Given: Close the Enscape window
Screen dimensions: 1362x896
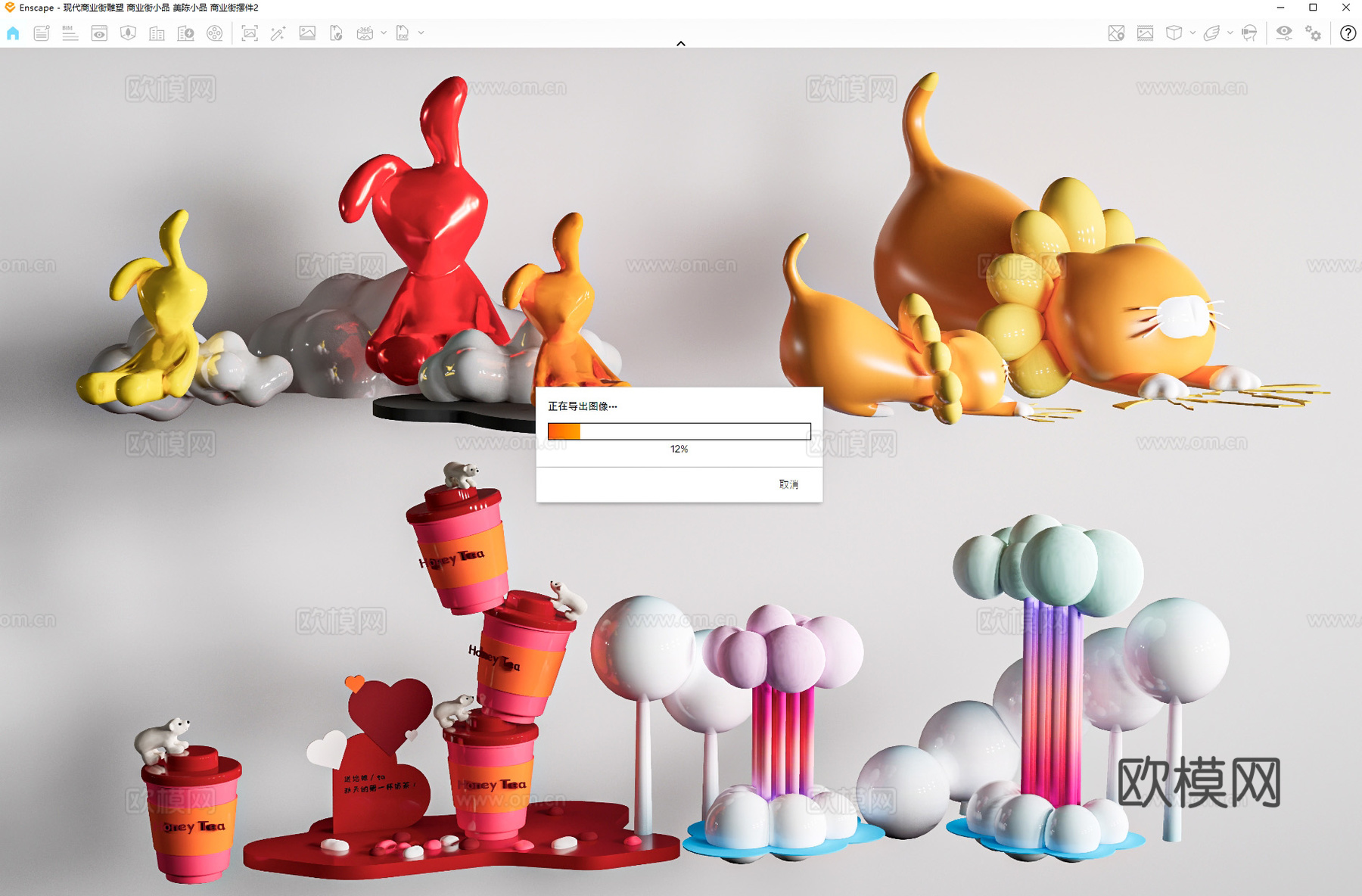Looking at the screenshot, I should pyautogui.click(x=1345, y=8).
